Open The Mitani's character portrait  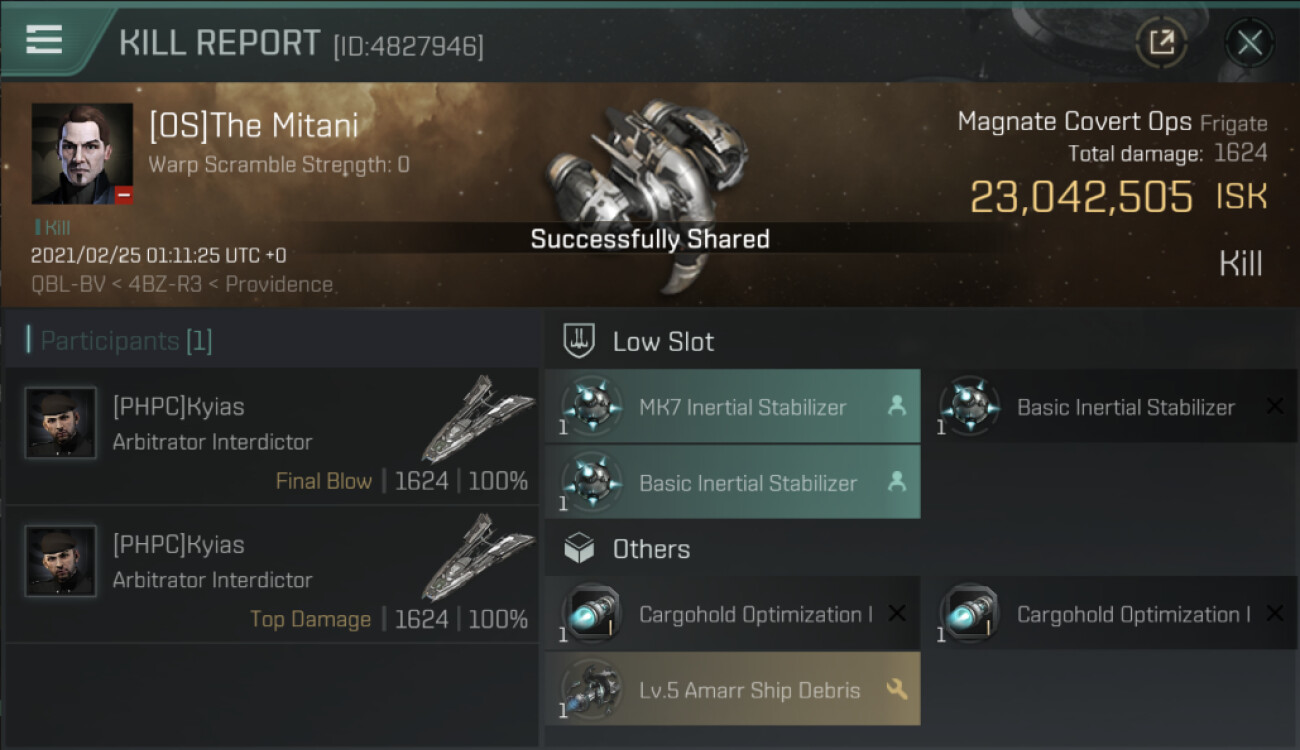coord(82,153)
